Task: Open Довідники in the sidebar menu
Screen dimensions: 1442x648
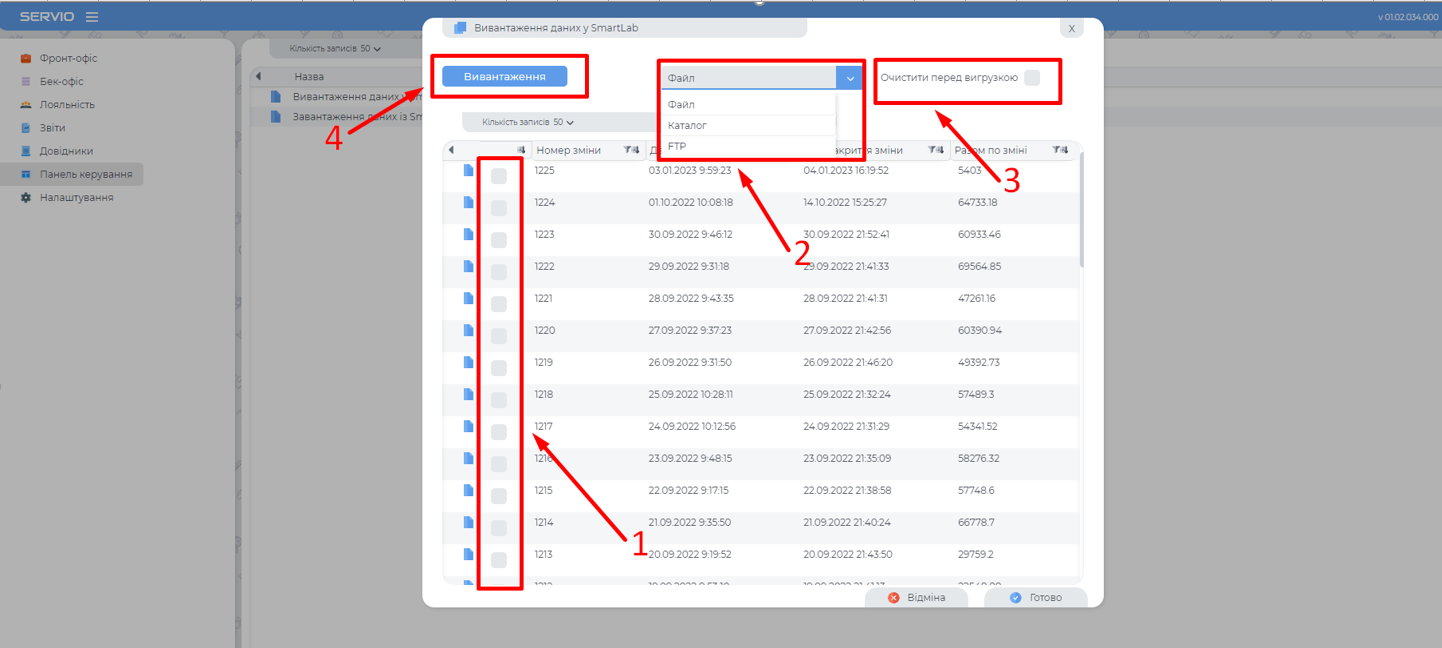Action: (66, 151)
